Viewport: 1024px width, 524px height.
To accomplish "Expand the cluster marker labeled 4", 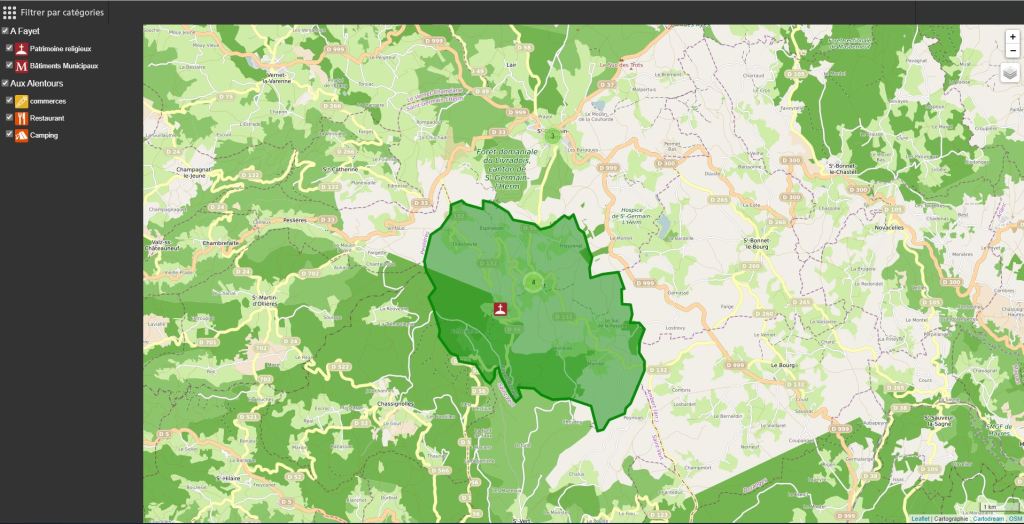I will point(534,283).
